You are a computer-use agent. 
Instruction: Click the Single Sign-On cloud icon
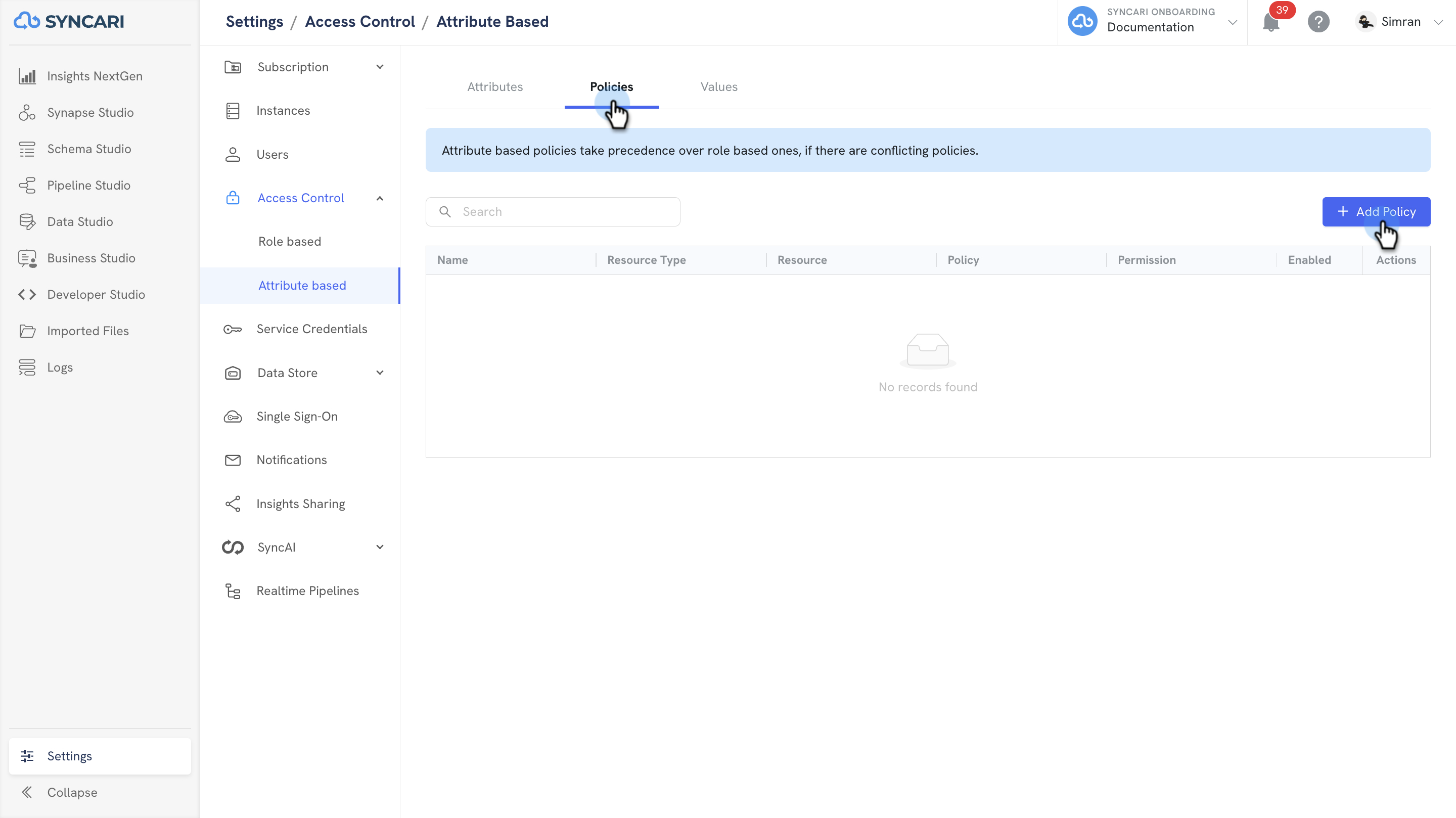pos(233,417)
